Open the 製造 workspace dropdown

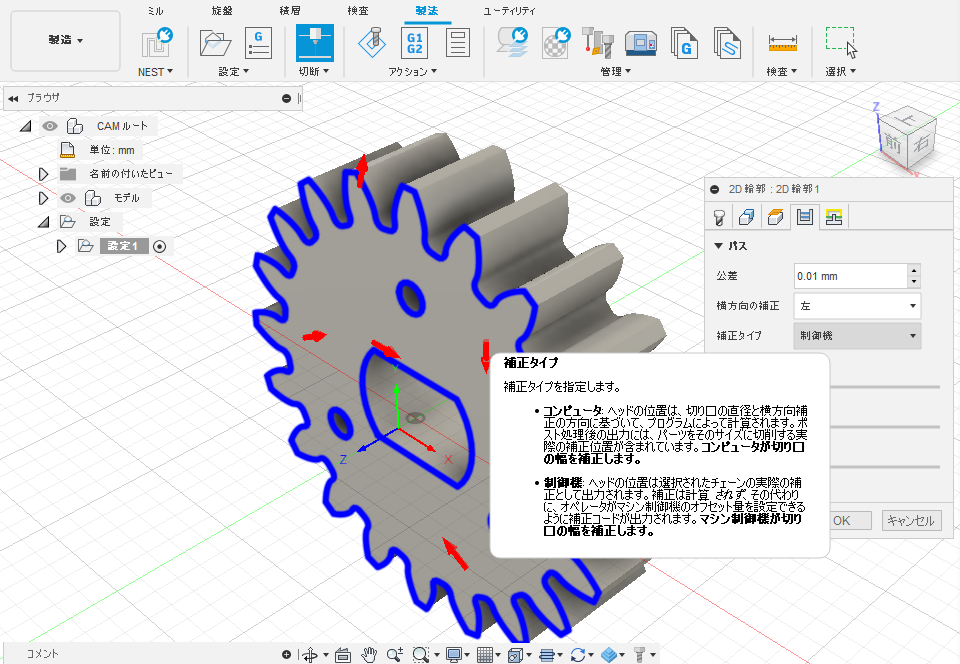[66, 40]
